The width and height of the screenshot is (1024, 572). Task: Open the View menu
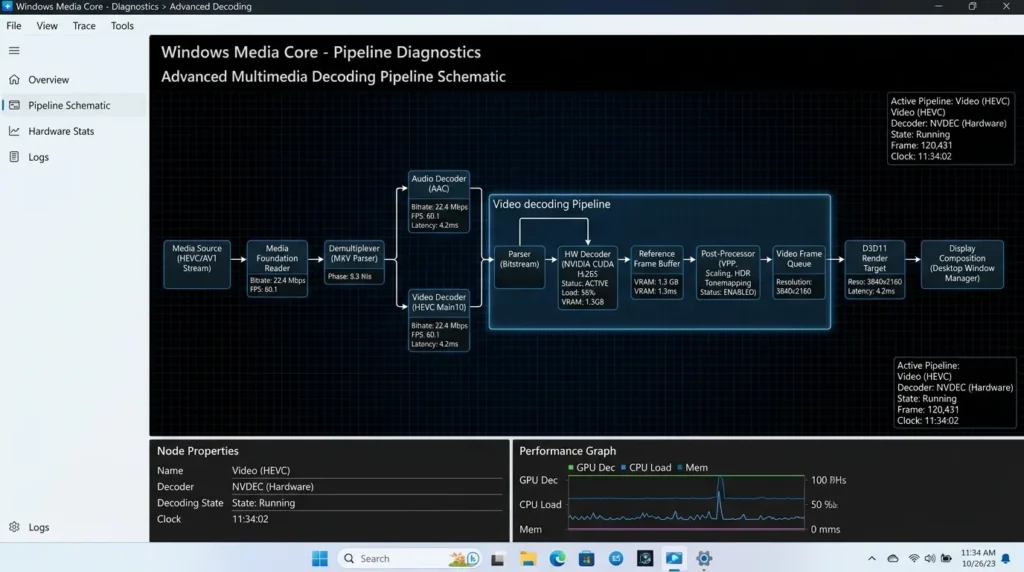[x=47, y=25]
